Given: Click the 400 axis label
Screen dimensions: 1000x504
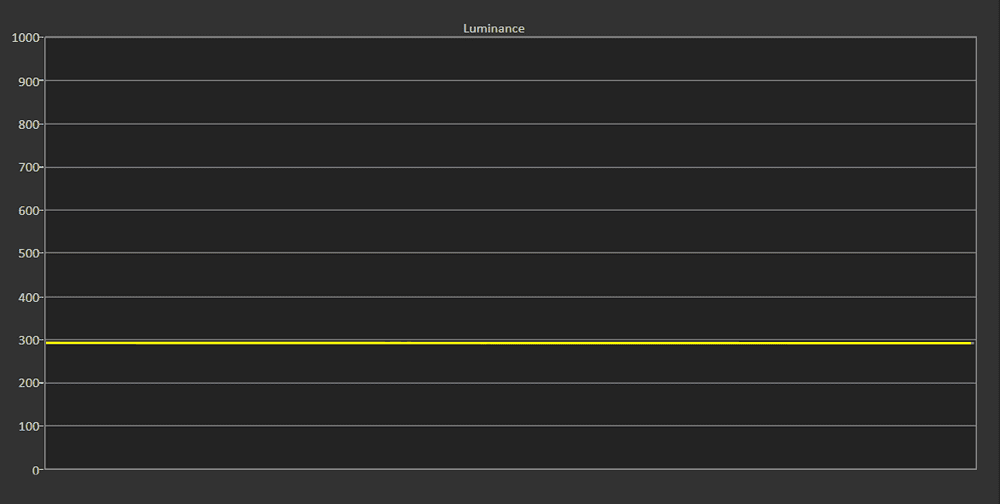Looking at the screenshot, I should pos(29,297).
